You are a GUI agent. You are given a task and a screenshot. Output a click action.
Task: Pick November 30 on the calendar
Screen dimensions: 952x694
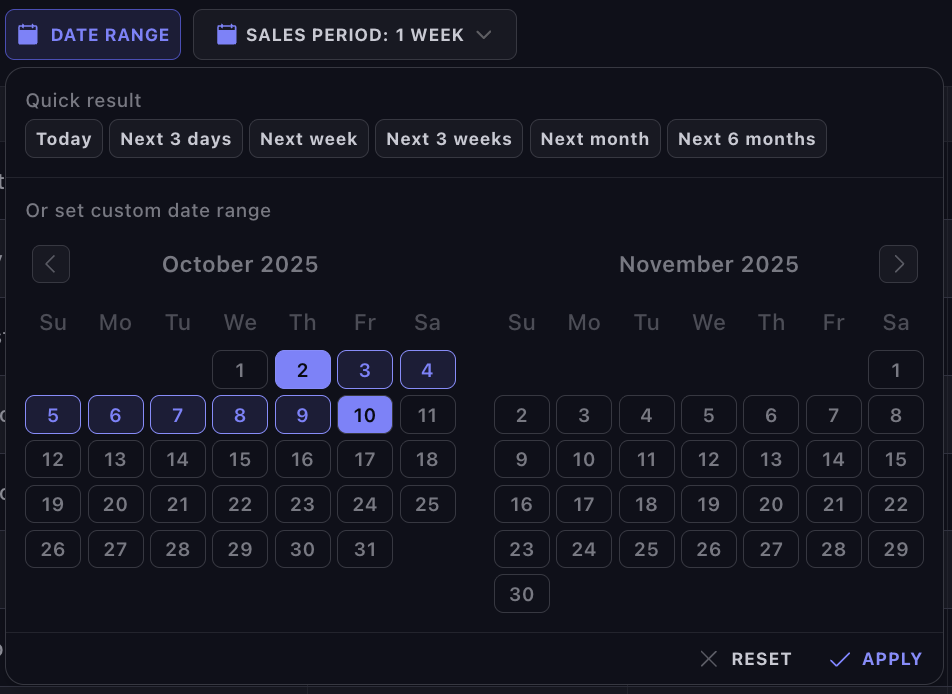coord(522,594)
